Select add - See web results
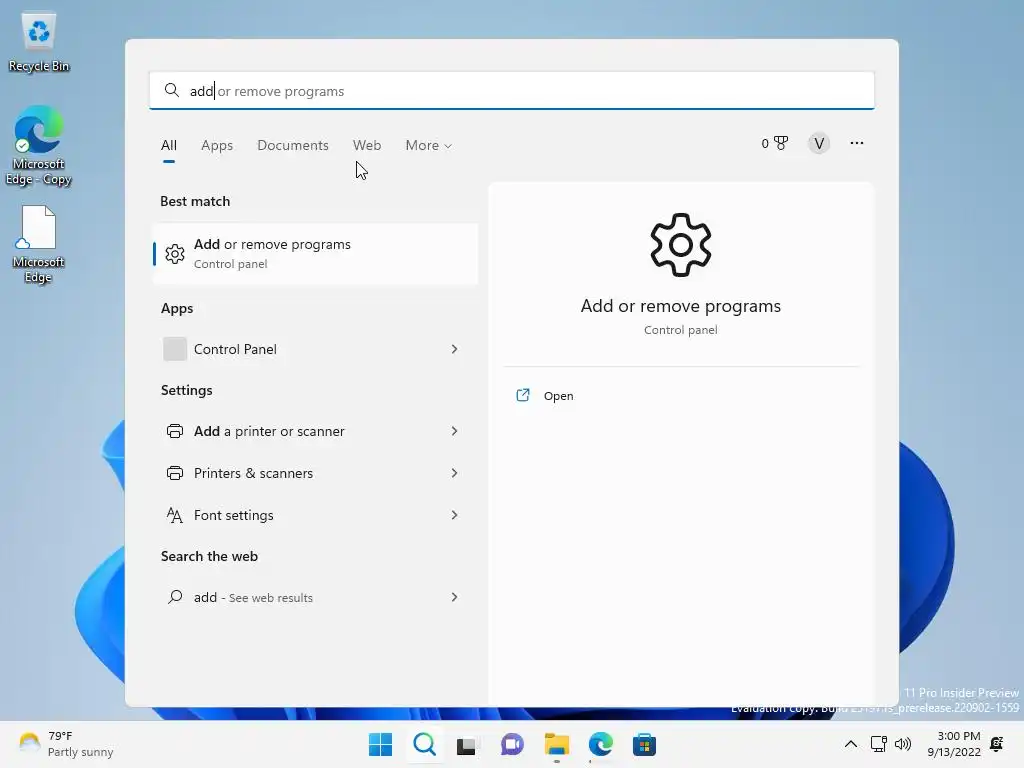Image resolution: width=1024 pixels, height=768 pixels. click(315, 597)
